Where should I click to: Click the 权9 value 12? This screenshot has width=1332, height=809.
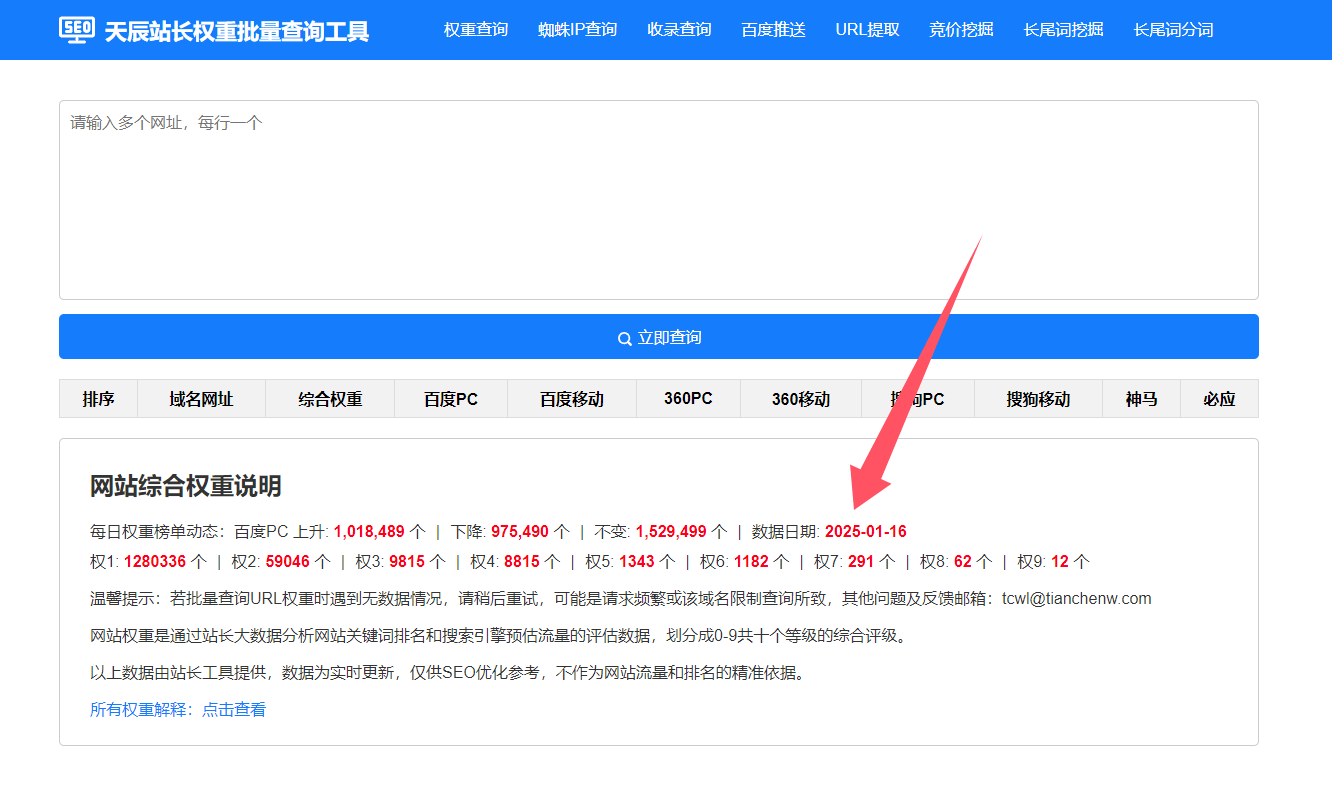pyautogui.click(x=1060, y=561)
